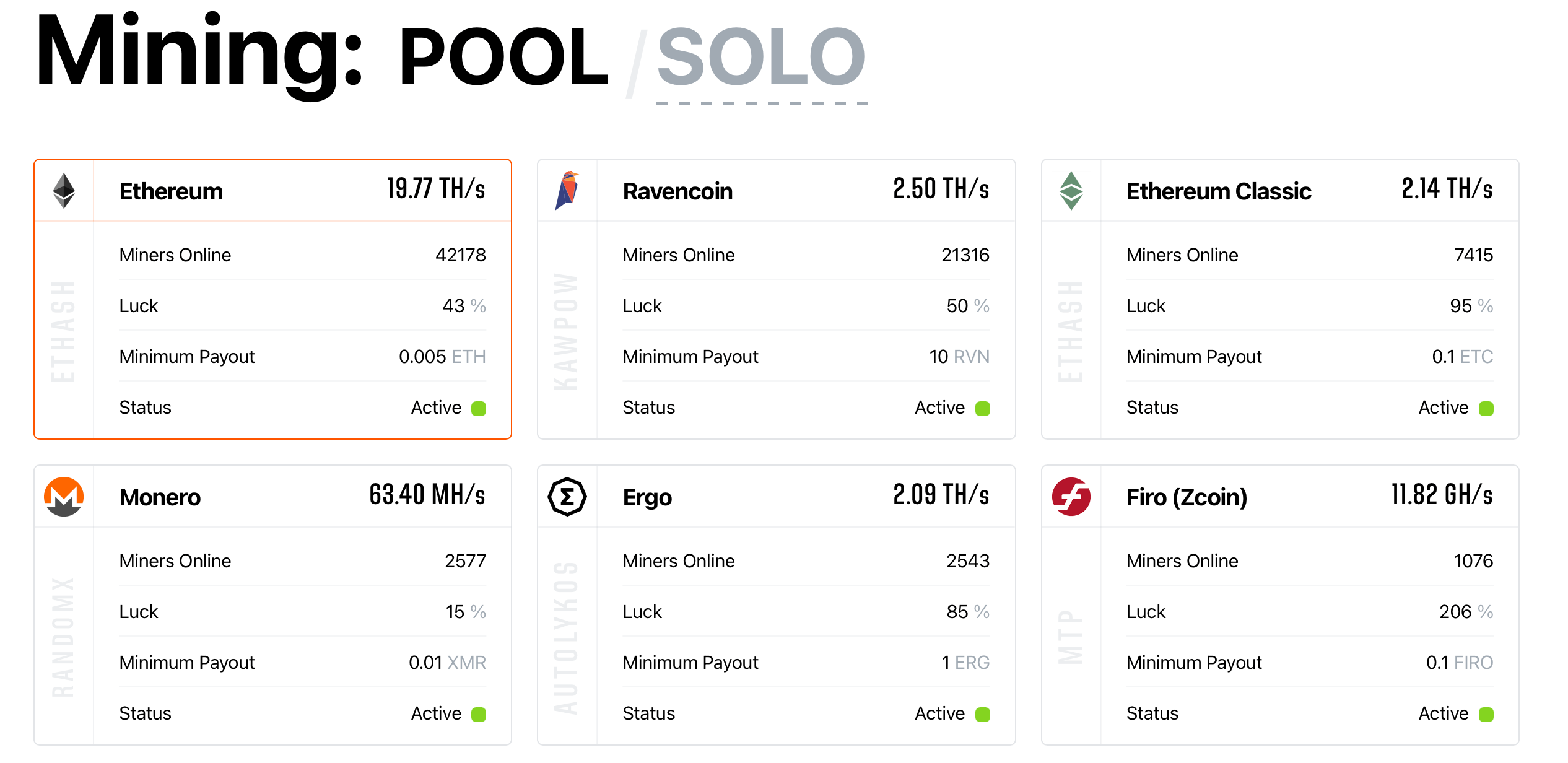1568x763 pixels.
Task: Open the Firo (Zcoin) pool title
Action: pos(1187,497)
